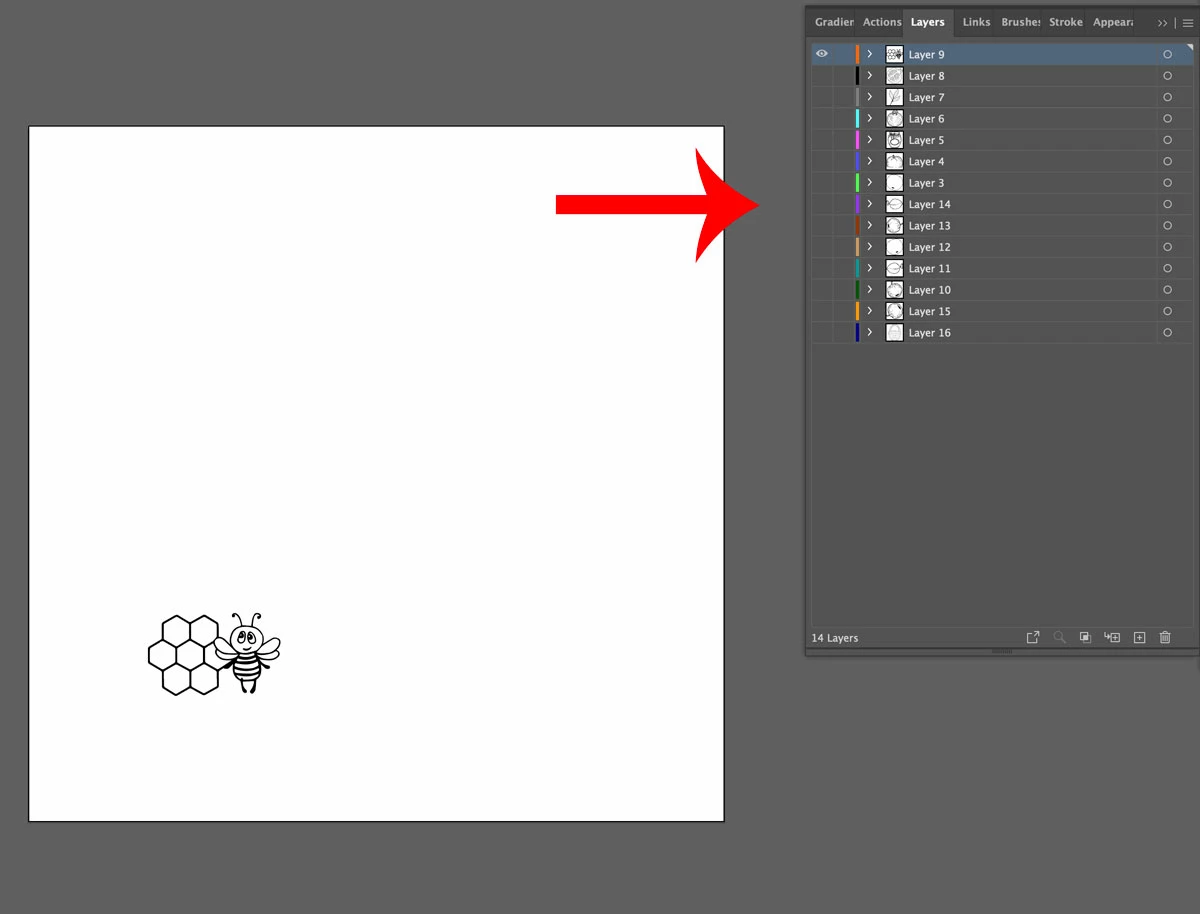Show Layer 8 via its visibility box
Screen dimensions: 1200x914
[x=822, y=76]
